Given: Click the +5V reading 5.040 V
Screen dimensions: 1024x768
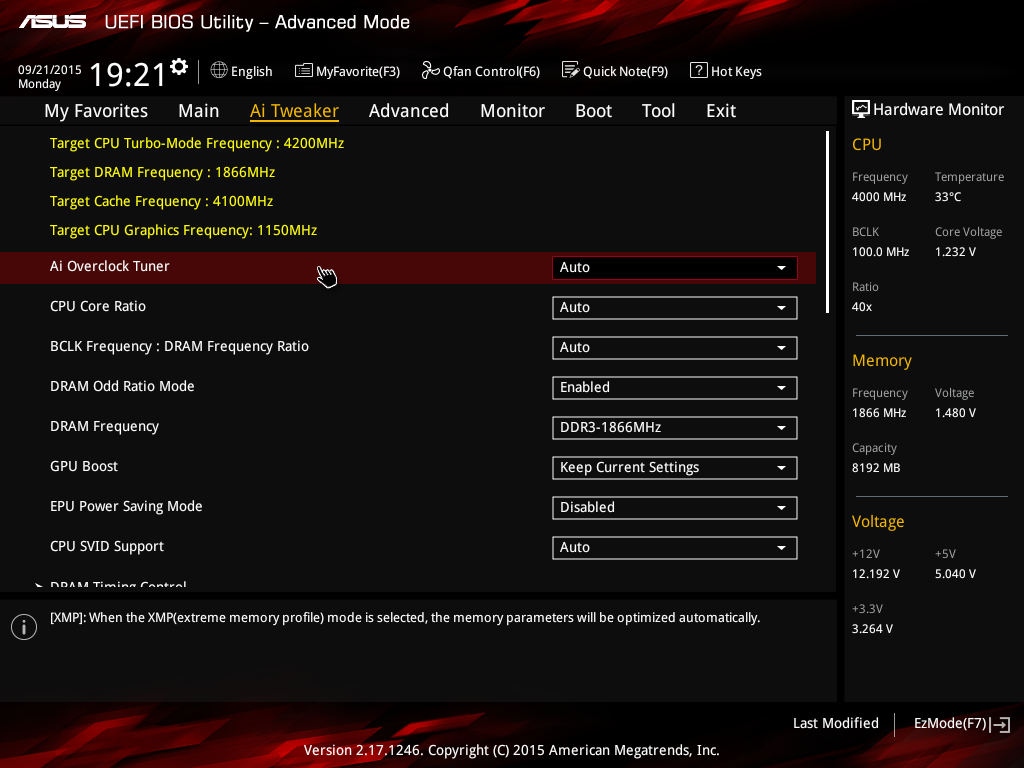Looking at the screenshot, I should point(955,573).
